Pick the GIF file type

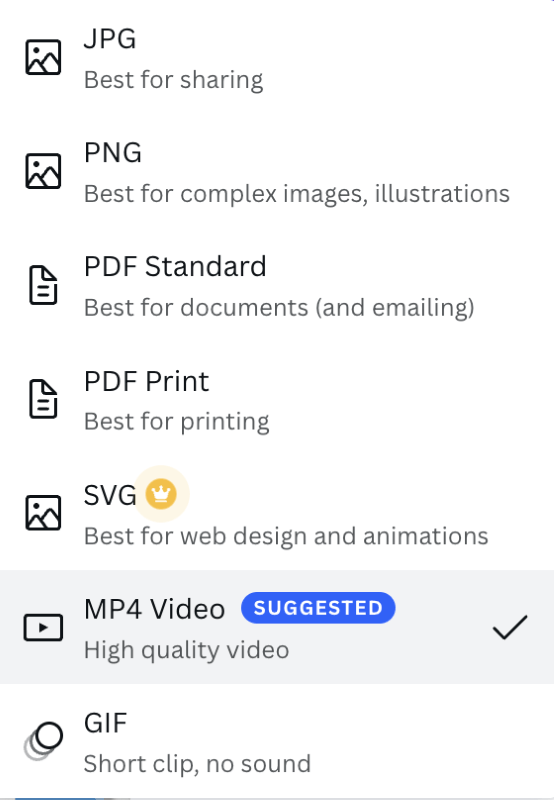277,741
